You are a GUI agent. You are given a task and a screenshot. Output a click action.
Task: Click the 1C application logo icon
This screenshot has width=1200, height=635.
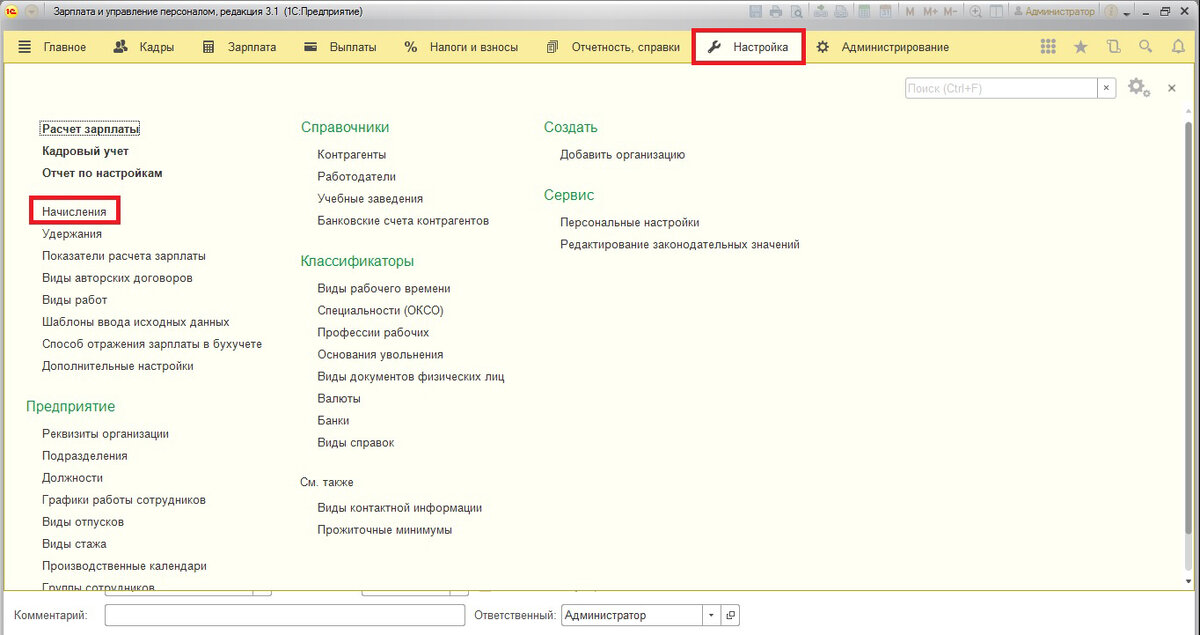point(9,11)
